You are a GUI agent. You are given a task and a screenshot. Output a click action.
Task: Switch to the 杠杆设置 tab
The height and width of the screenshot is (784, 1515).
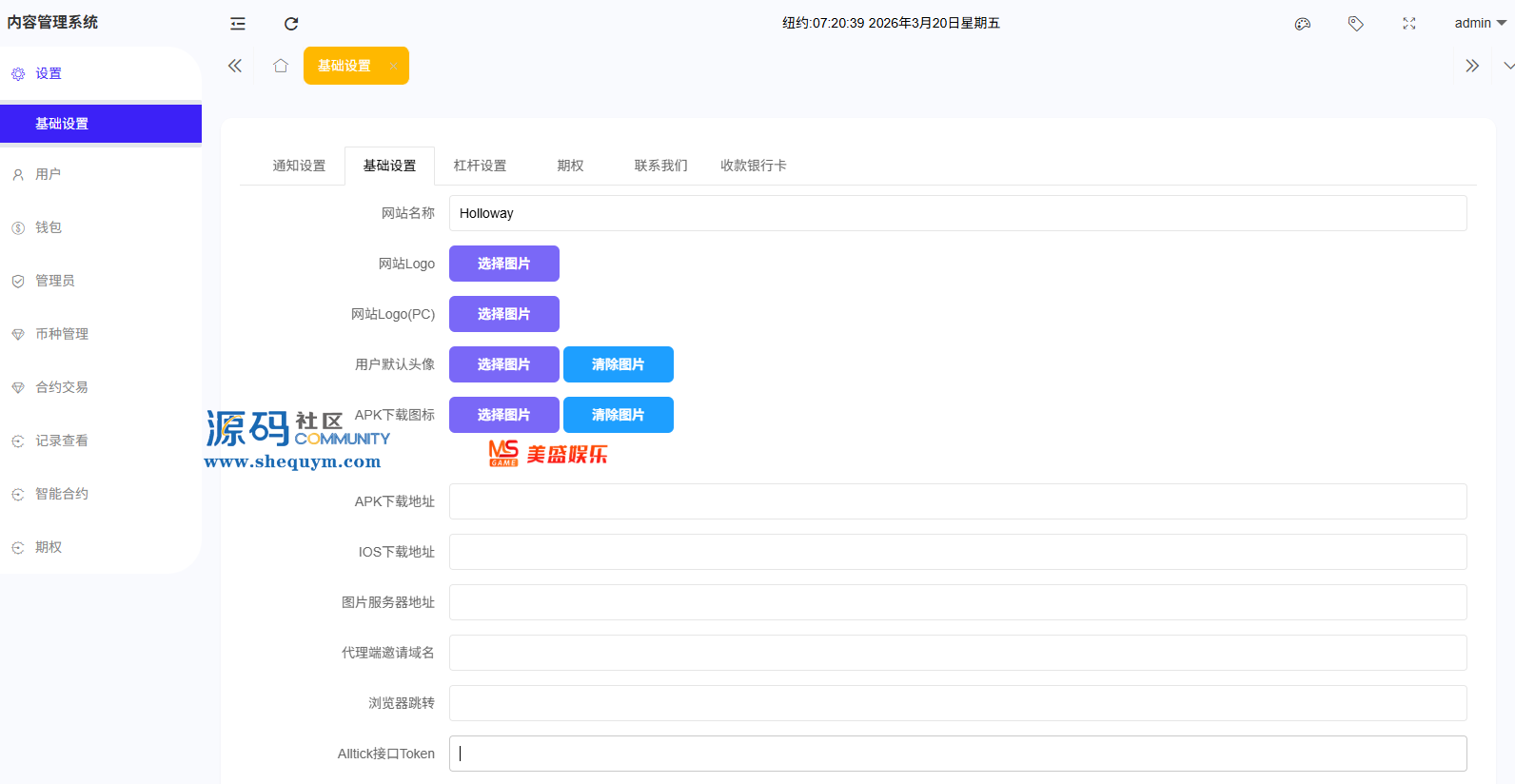[480, 166]
